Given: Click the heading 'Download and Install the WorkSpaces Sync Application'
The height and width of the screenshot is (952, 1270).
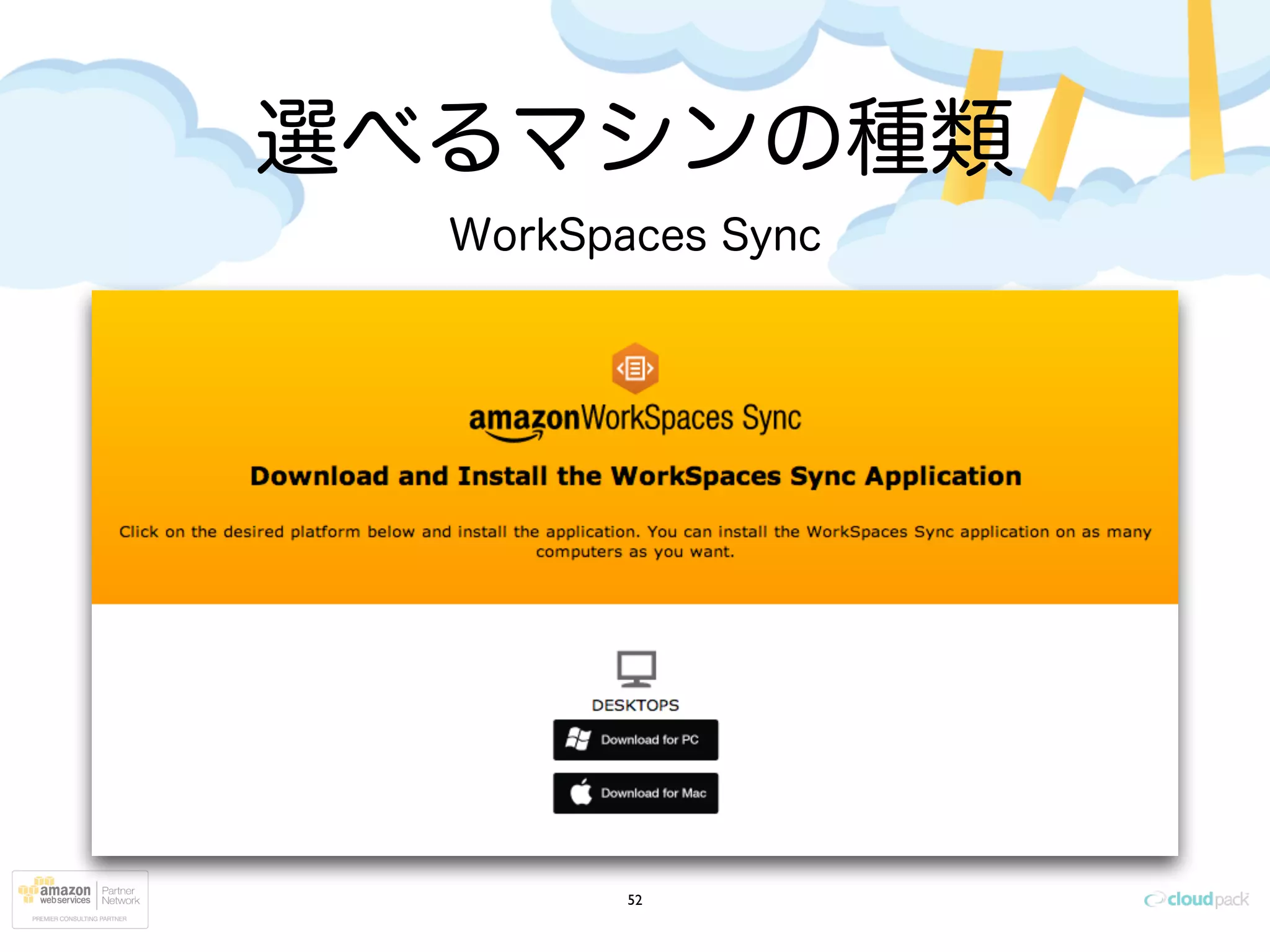Looking at the screenshot, I should (x=636, y=476).
